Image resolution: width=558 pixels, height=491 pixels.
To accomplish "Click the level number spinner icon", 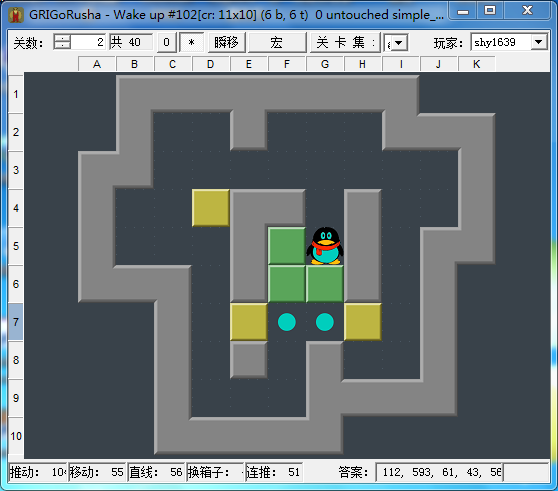I will pyautogui.click(x=62, y=42).
